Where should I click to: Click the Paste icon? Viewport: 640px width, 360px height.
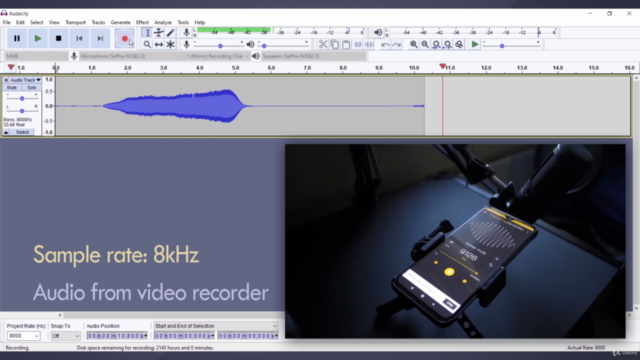pyautogui.click(x=346, y=44)
